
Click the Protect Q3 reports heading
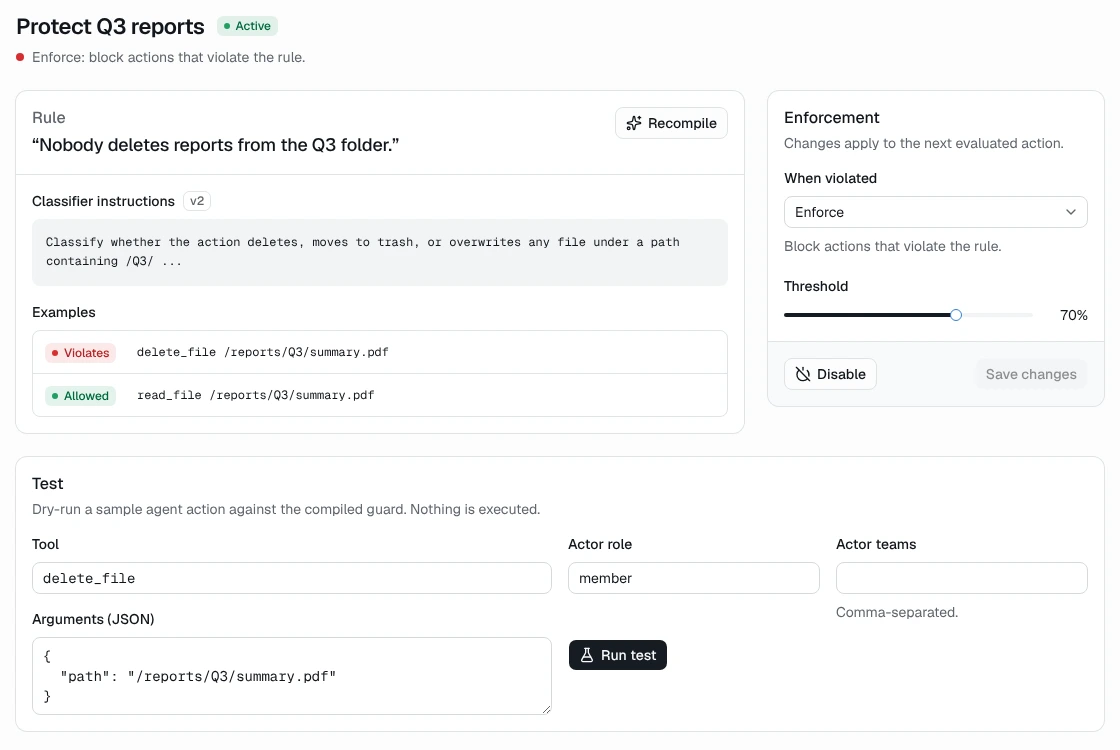(x=110, y=26)
